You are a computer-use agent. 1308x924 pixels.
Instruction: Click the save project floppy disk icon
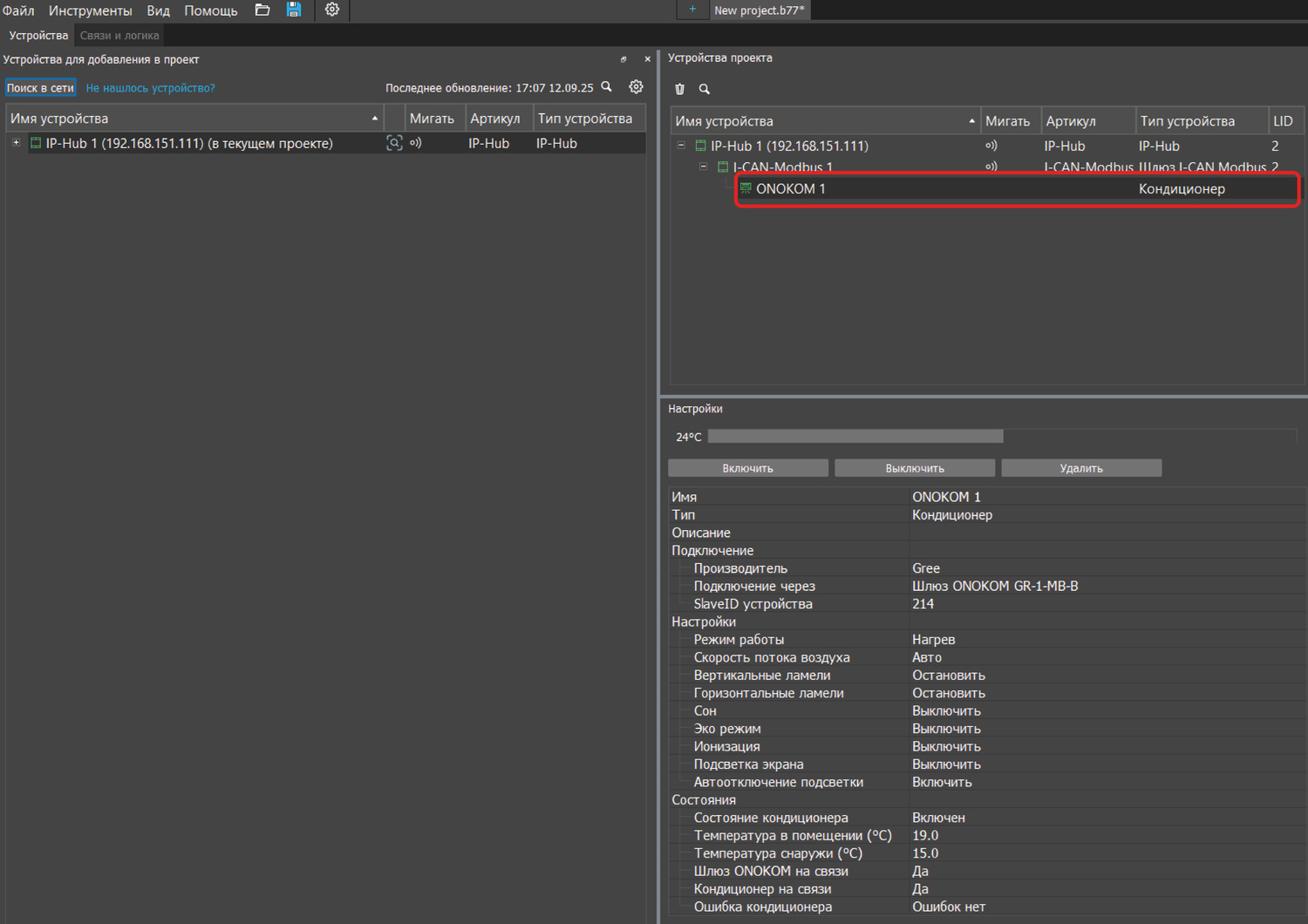294,10
